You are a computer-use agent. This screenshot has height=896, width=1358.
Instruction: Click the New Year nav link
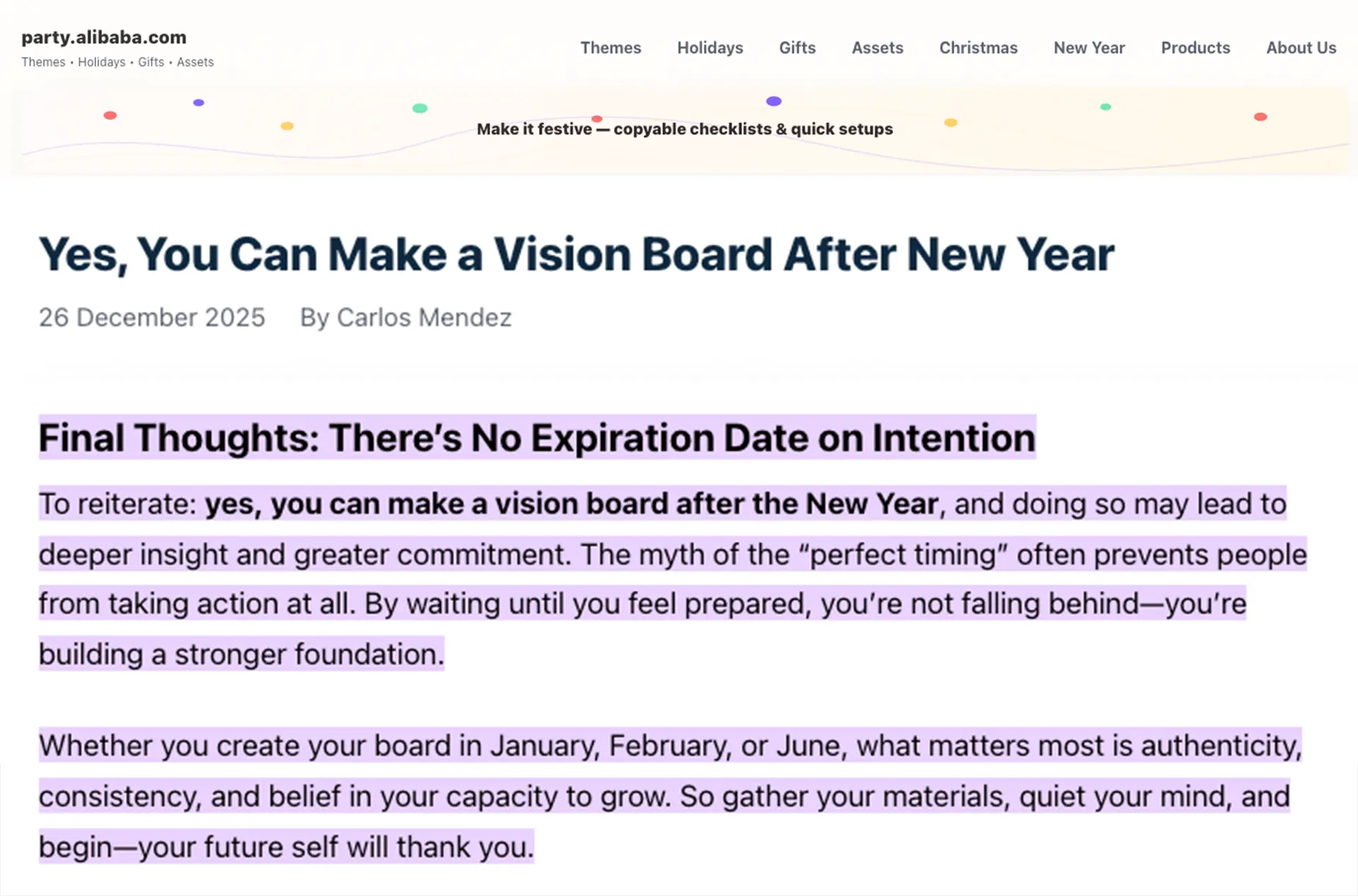tap(1089, 48)
